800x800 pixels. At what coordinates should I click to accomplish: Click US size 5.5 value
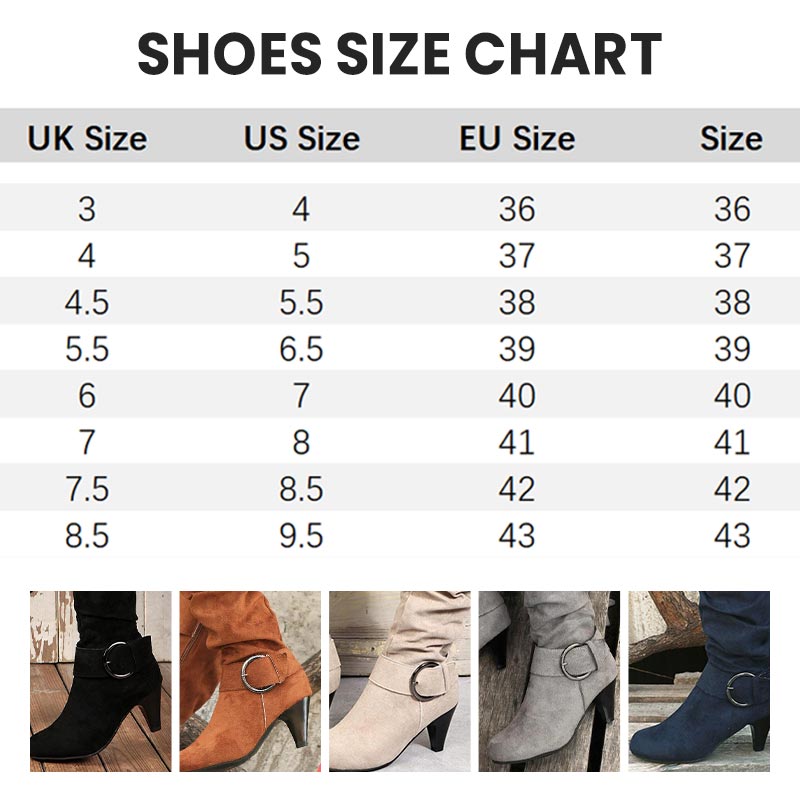pyautogui.click(x=301, y=303)
